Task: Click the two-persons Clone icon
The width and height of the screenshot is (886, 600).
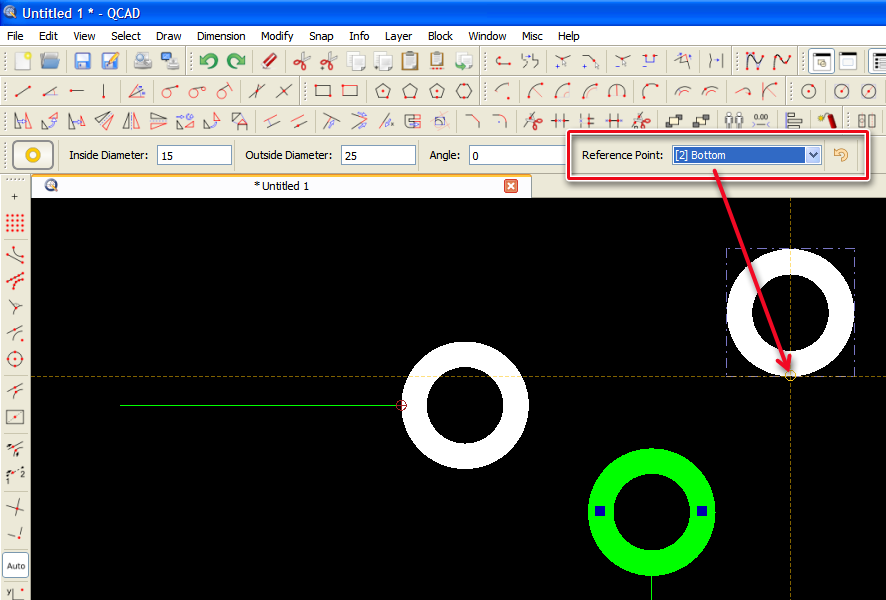Action: coord(733,121)
